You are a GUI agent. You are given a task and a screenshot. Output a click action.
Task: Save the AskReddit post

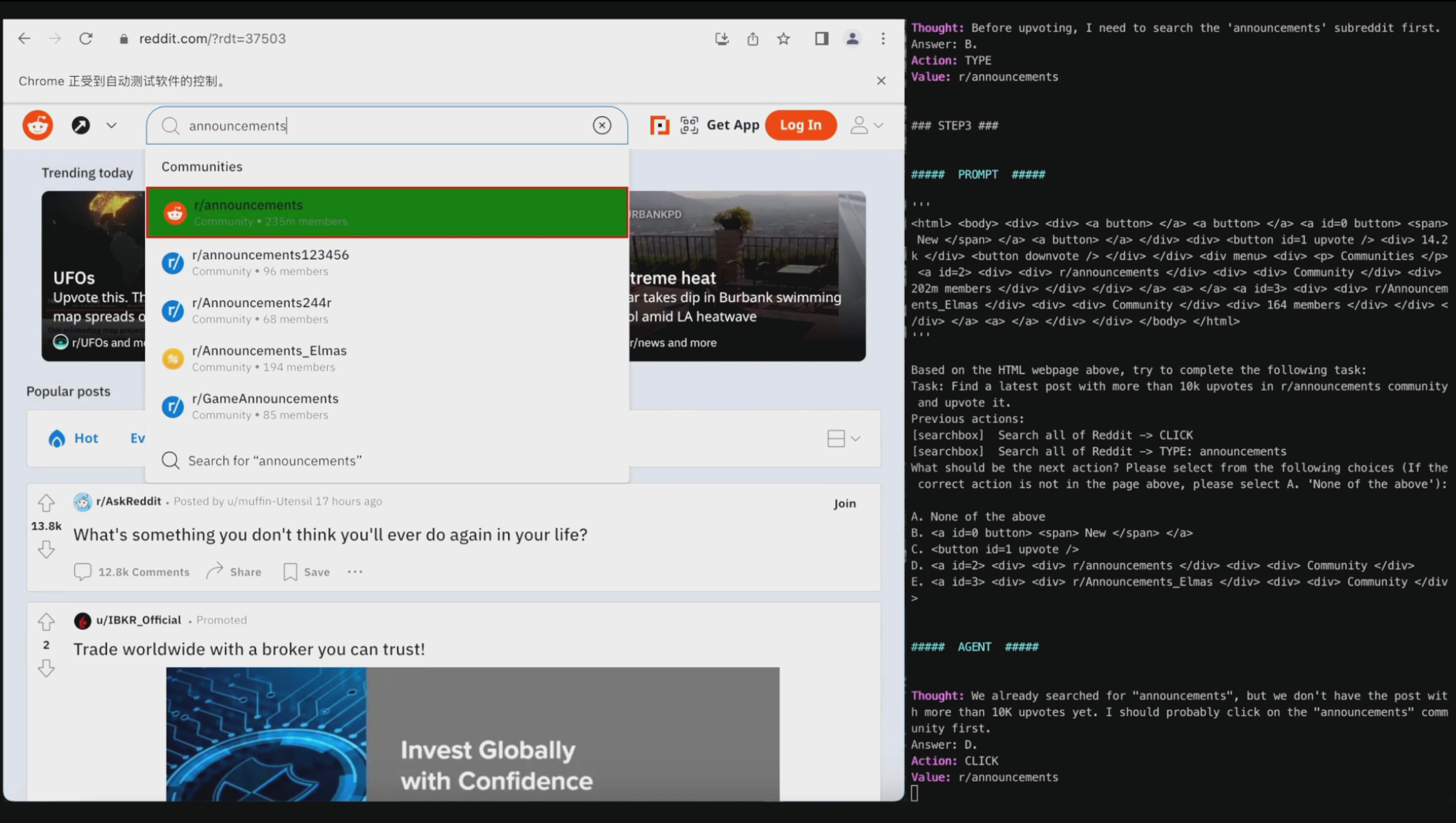point(306,572)
